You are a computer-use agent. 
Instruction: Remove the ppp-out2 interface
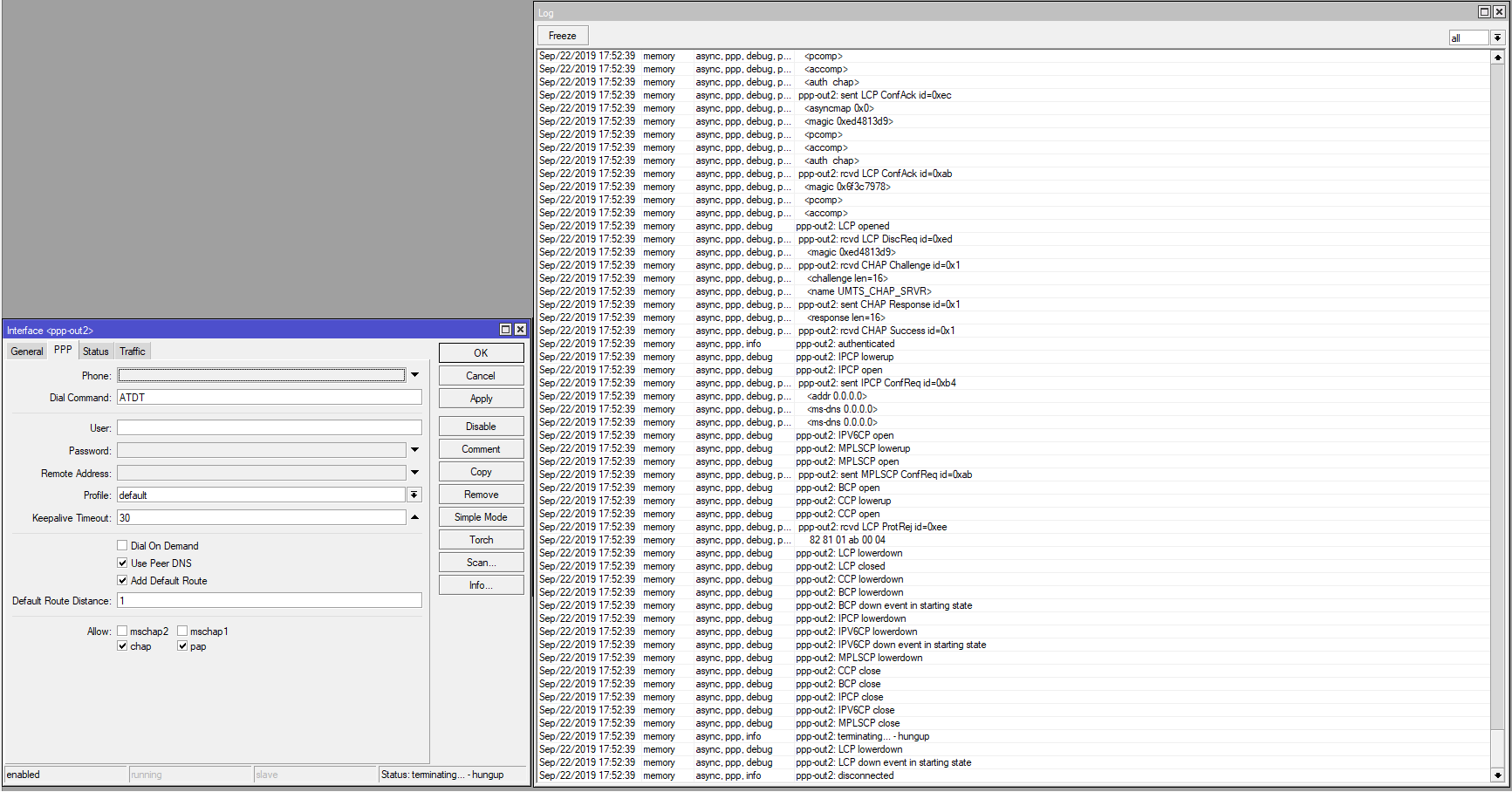(481, 495)
